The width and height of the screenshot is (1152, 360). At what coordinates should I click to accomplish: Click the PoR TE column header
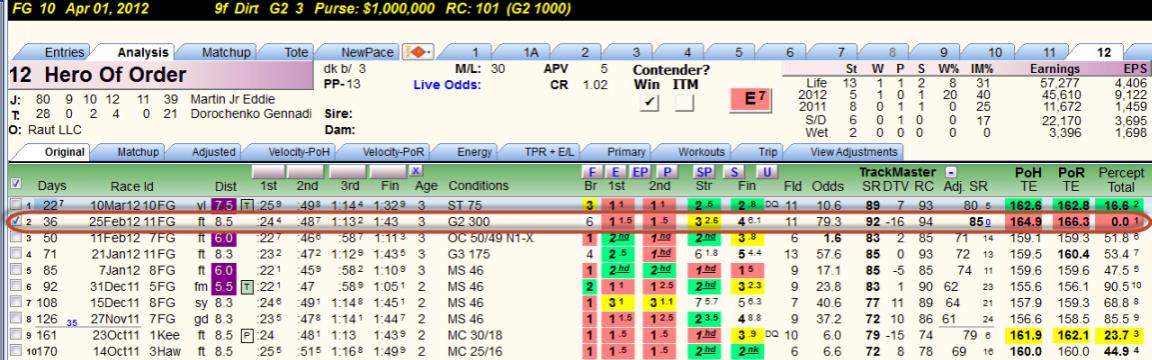click(x=1071, y=179)
